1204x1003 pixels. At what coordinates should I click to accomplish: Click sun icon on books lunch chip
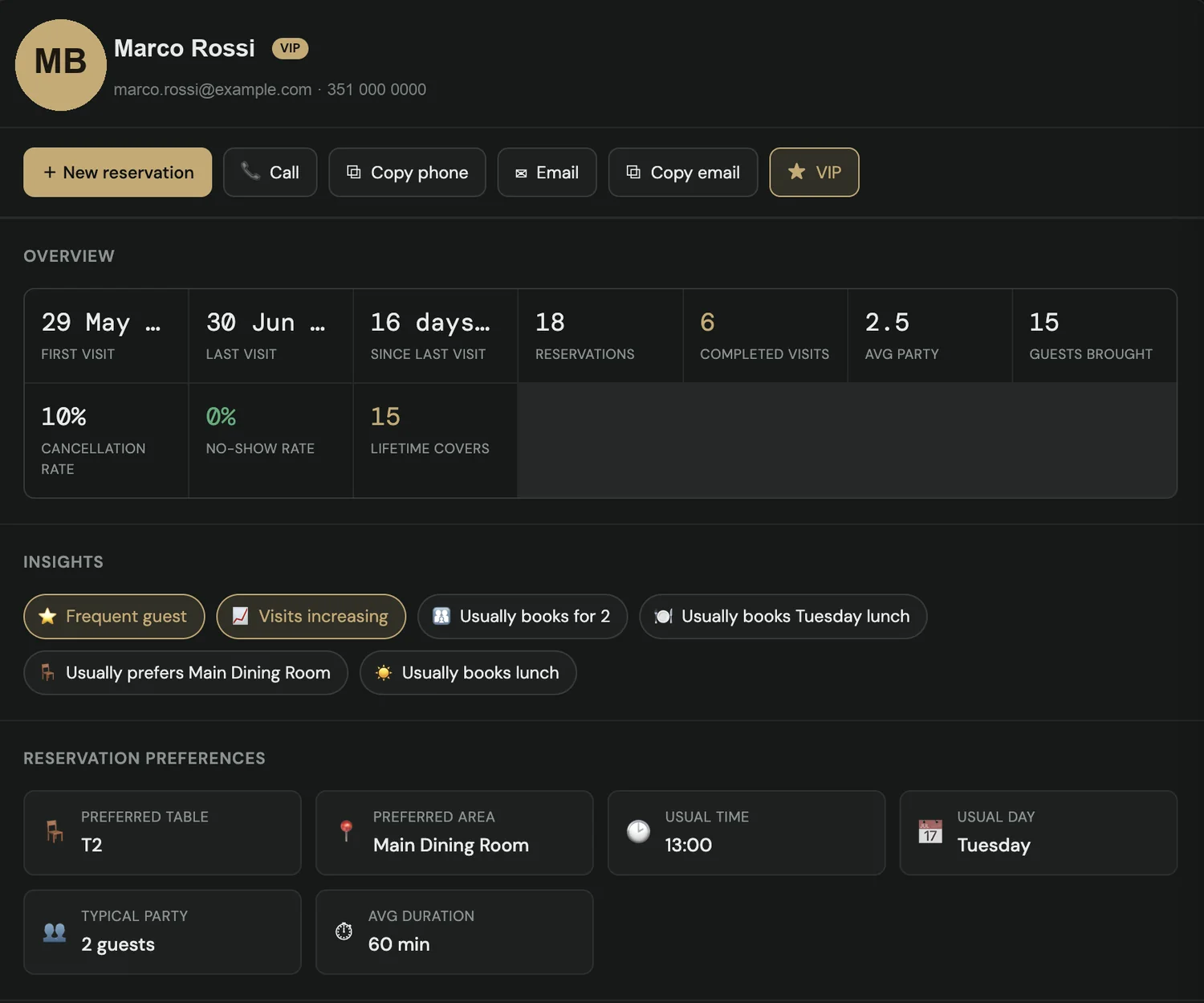384,672
